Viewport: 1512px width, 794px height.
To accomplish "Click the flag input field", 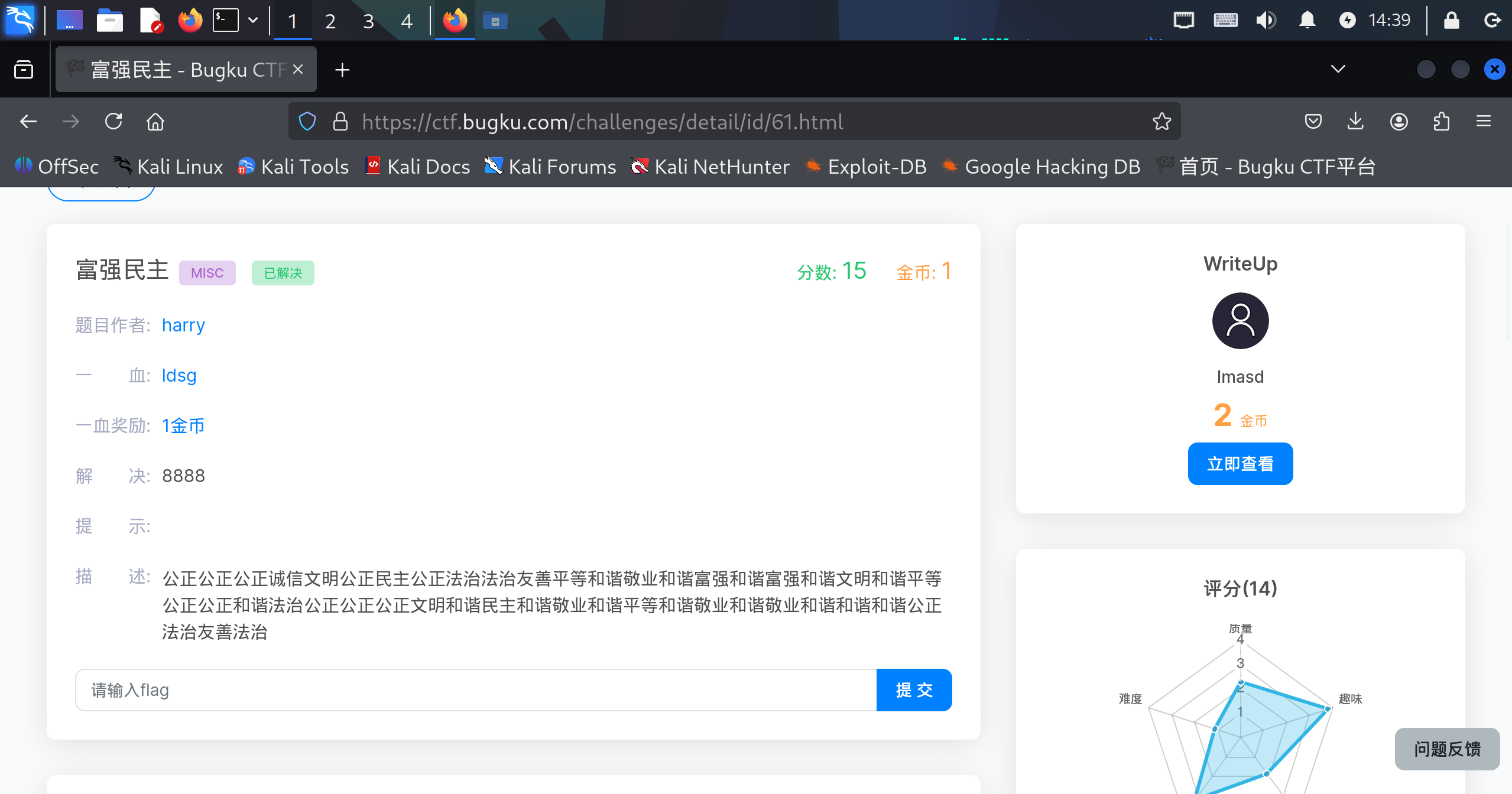I will (476, 690).
